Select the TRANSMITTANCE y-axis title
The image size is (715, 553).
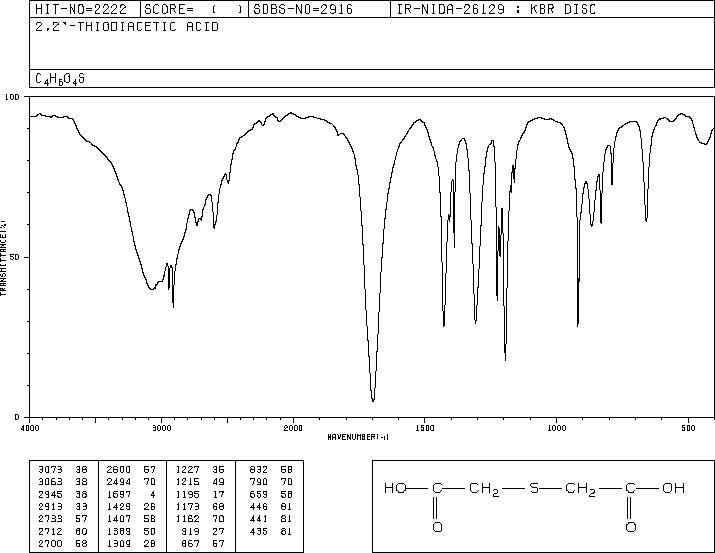click(x=3, y=258)
